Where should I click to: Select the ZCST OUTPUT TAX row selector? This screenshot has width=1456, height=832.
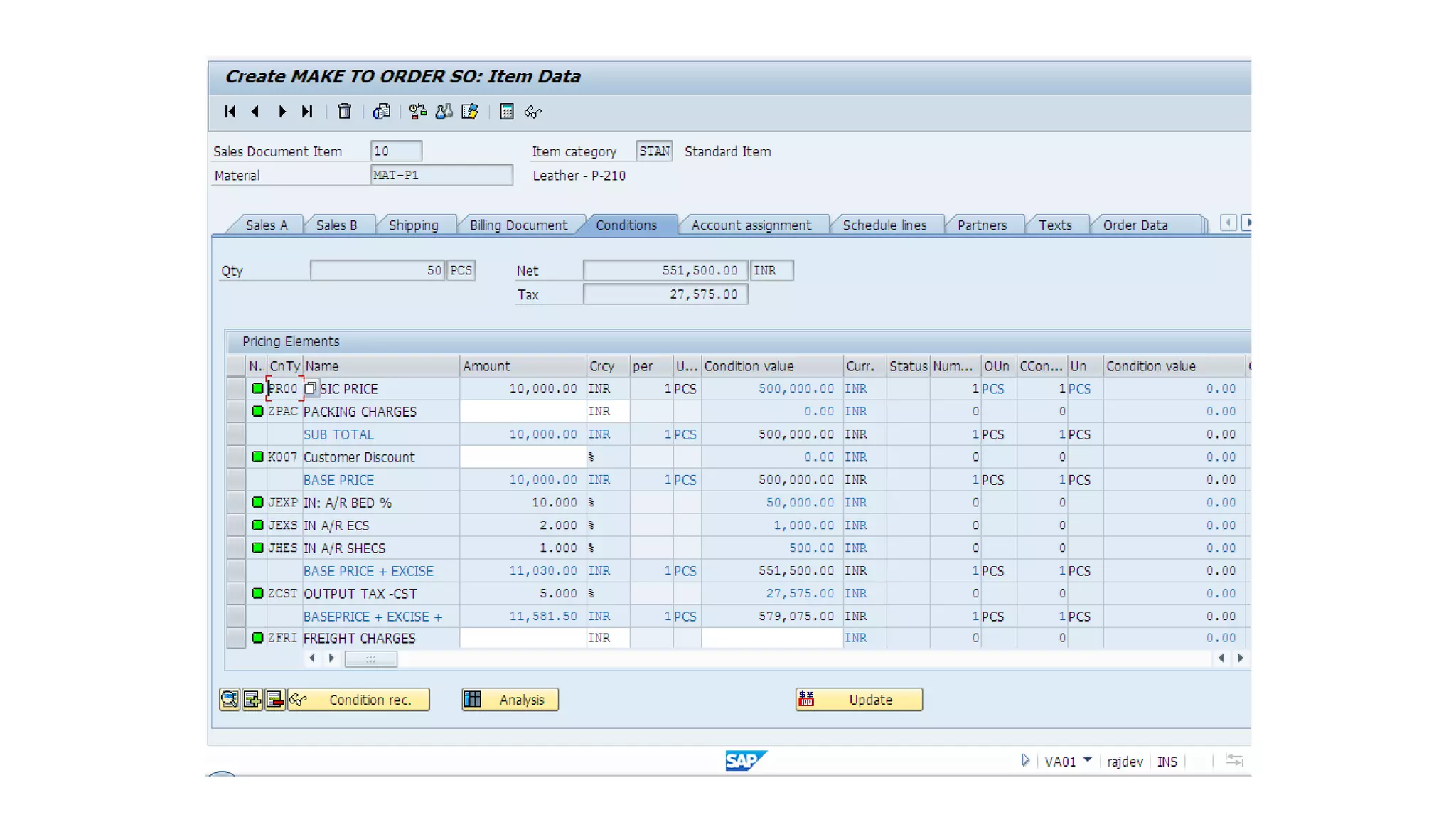click(x=235, y=594)
